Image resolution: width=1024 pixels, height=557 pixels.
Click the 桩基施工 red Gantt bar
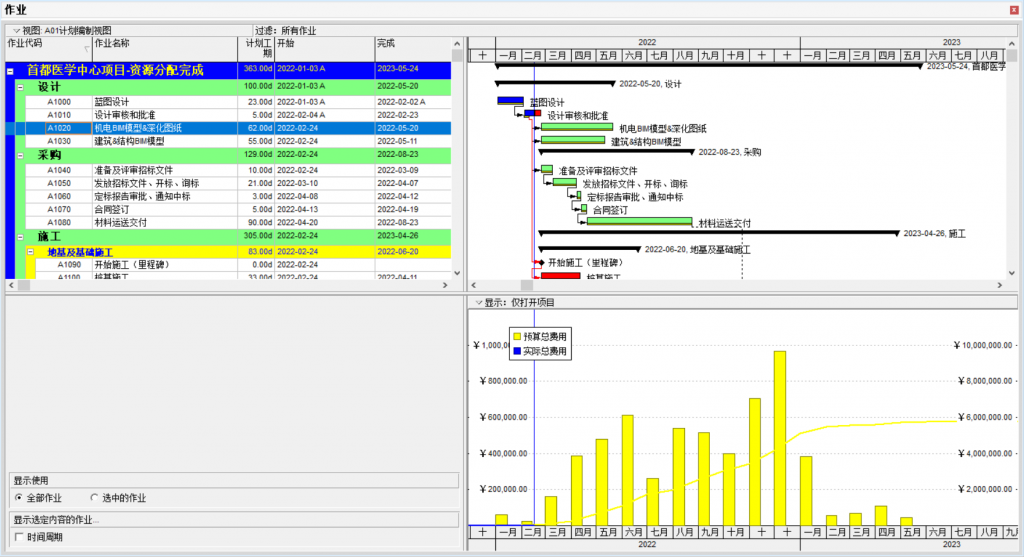click(561, 276)
